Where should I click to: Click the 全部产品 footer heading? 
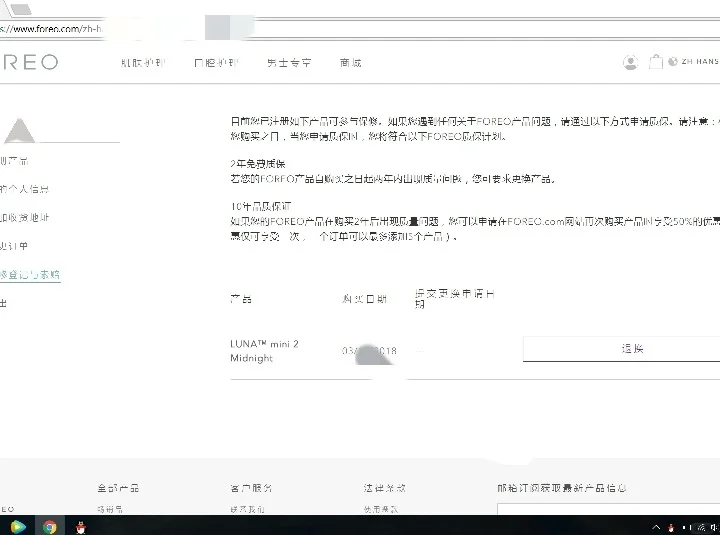point(118,488)
